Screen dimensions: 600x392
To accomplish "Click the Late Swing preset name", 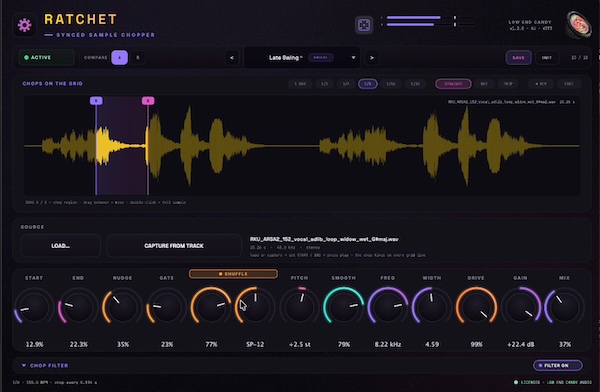I will (284, 58).
